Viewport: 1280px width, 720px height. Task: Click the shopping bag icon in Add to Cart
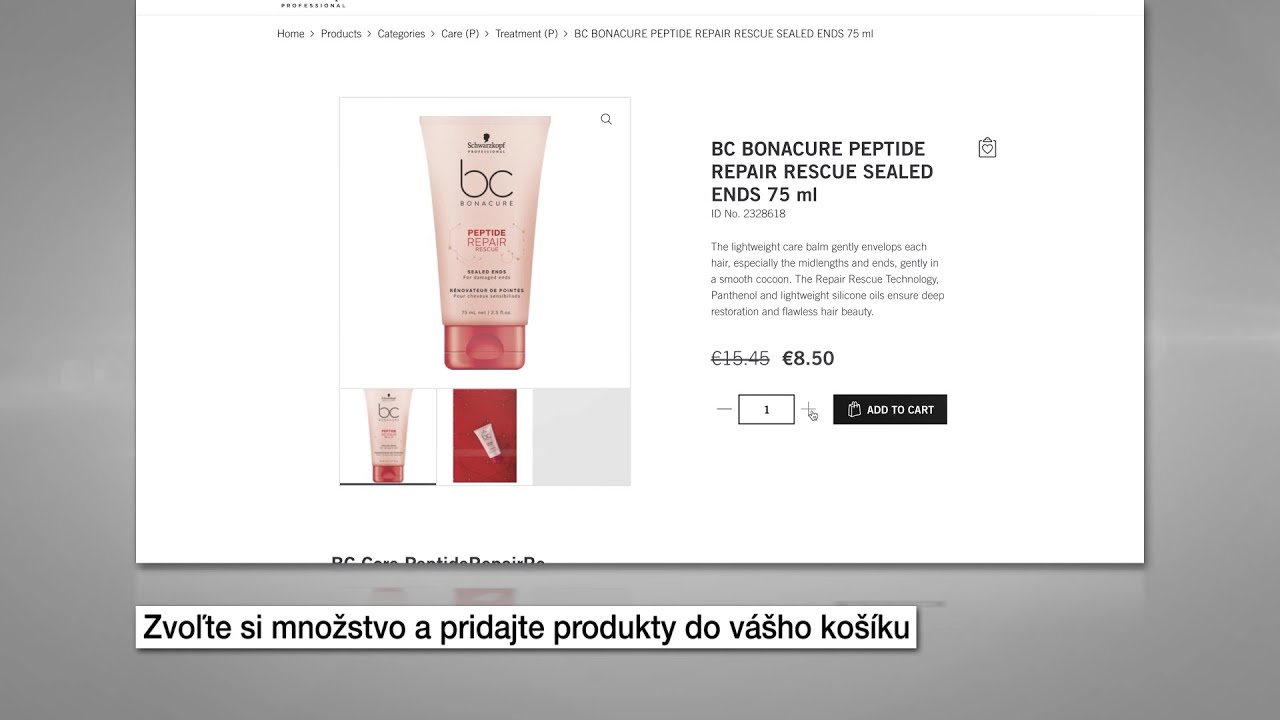point(854,409)
